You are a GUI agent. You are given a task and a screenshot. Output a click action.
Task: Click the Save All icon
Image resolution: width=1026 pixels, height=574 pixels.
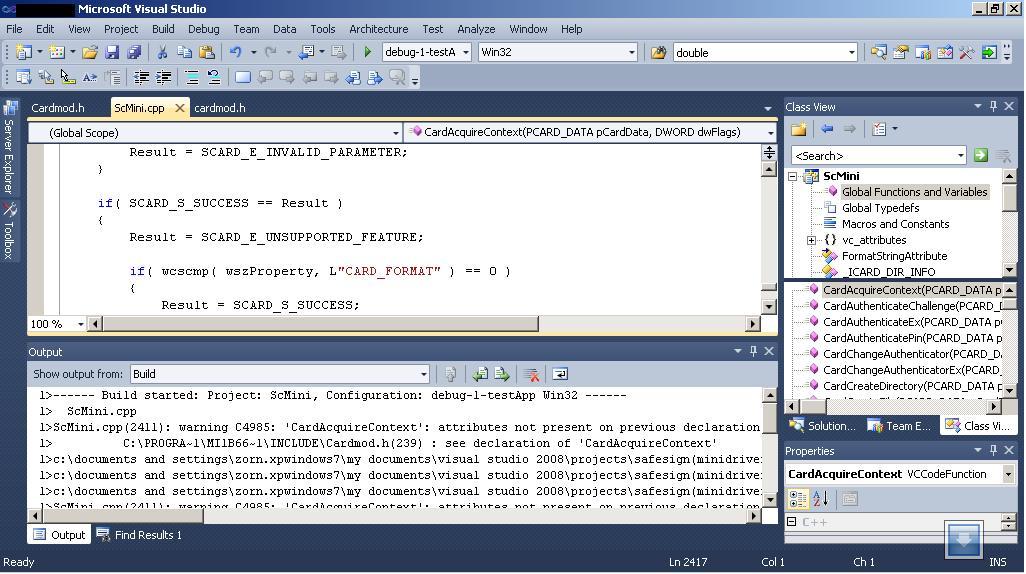(x=134, y=52)
